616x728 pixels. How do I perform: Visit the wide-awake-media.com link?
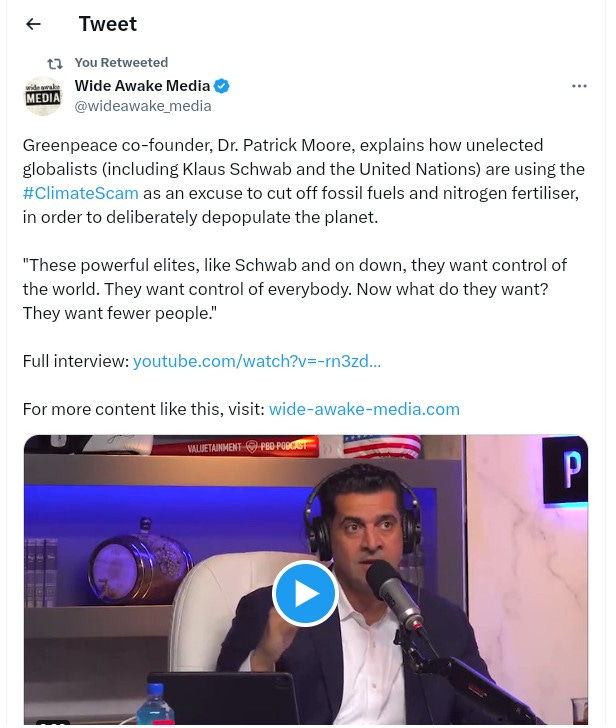(x=364, y=410)
